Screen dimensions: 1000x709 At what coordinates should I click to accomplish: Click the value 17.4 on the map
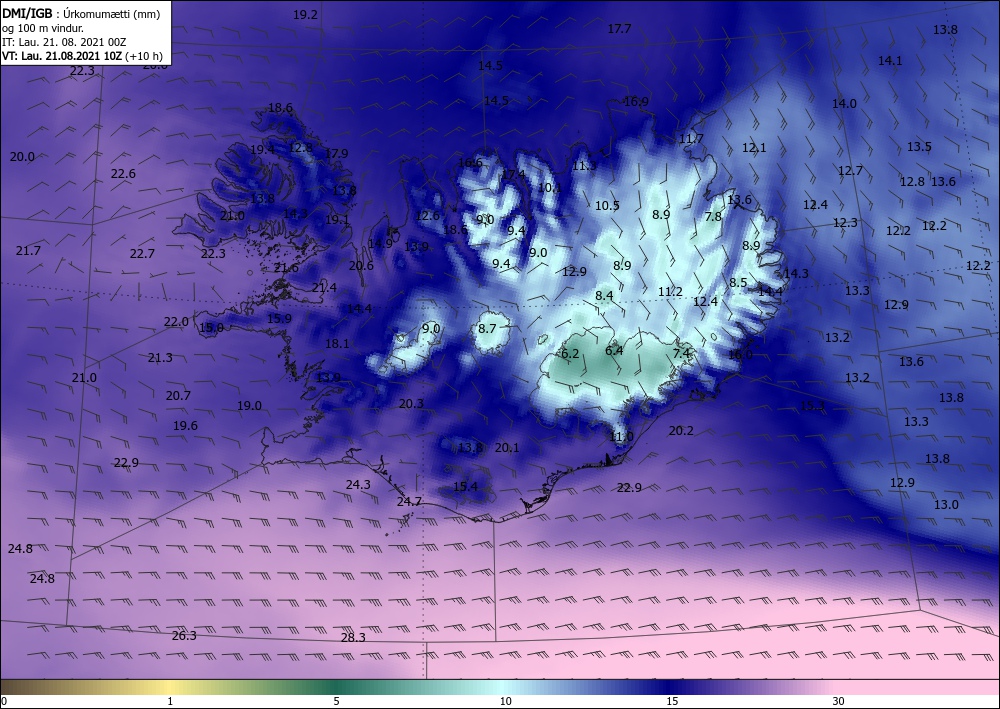click(x=513, y=174)
